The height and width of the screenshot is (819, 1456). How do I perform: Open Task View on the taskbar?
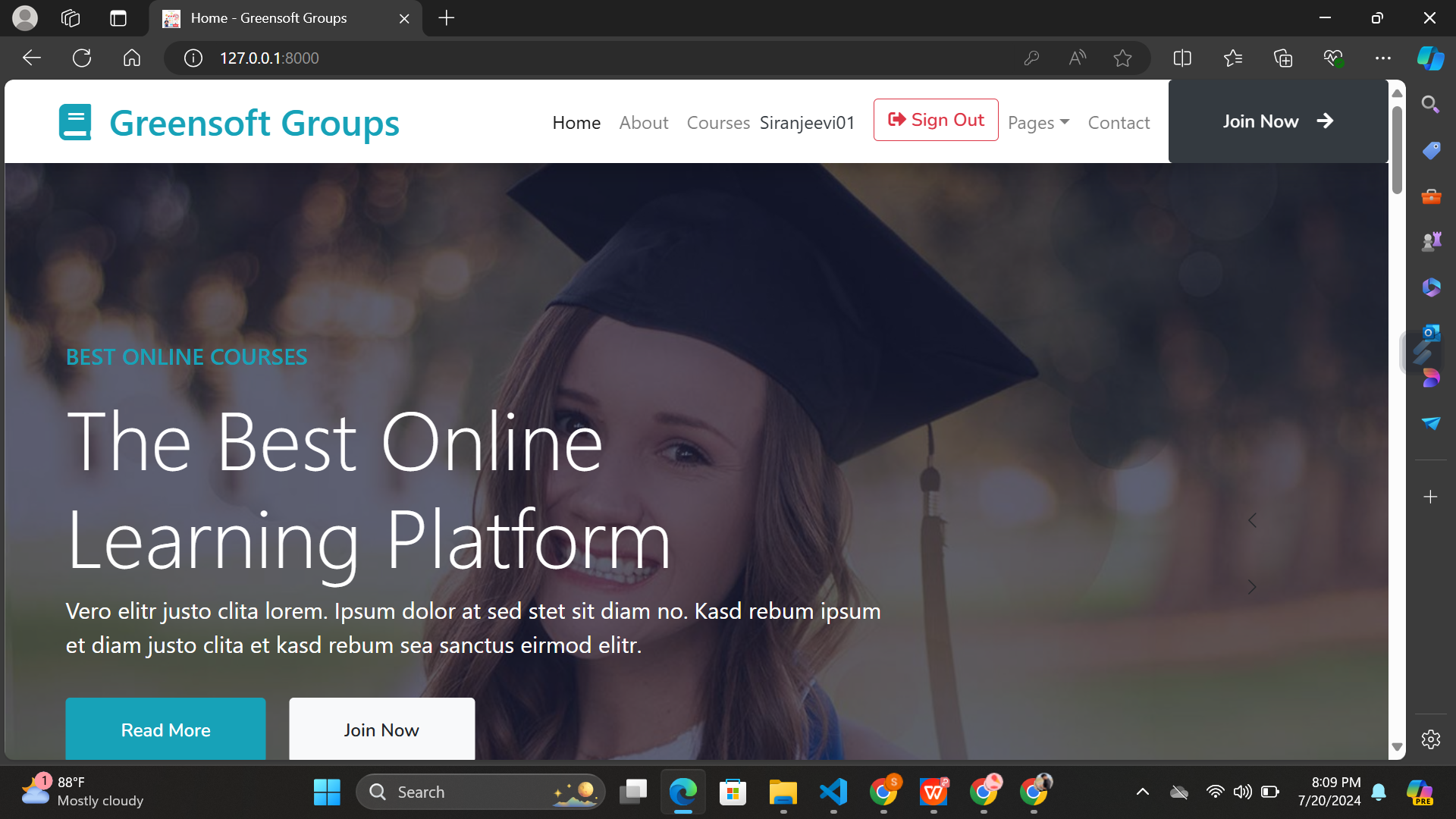click(x=633, y=792)
